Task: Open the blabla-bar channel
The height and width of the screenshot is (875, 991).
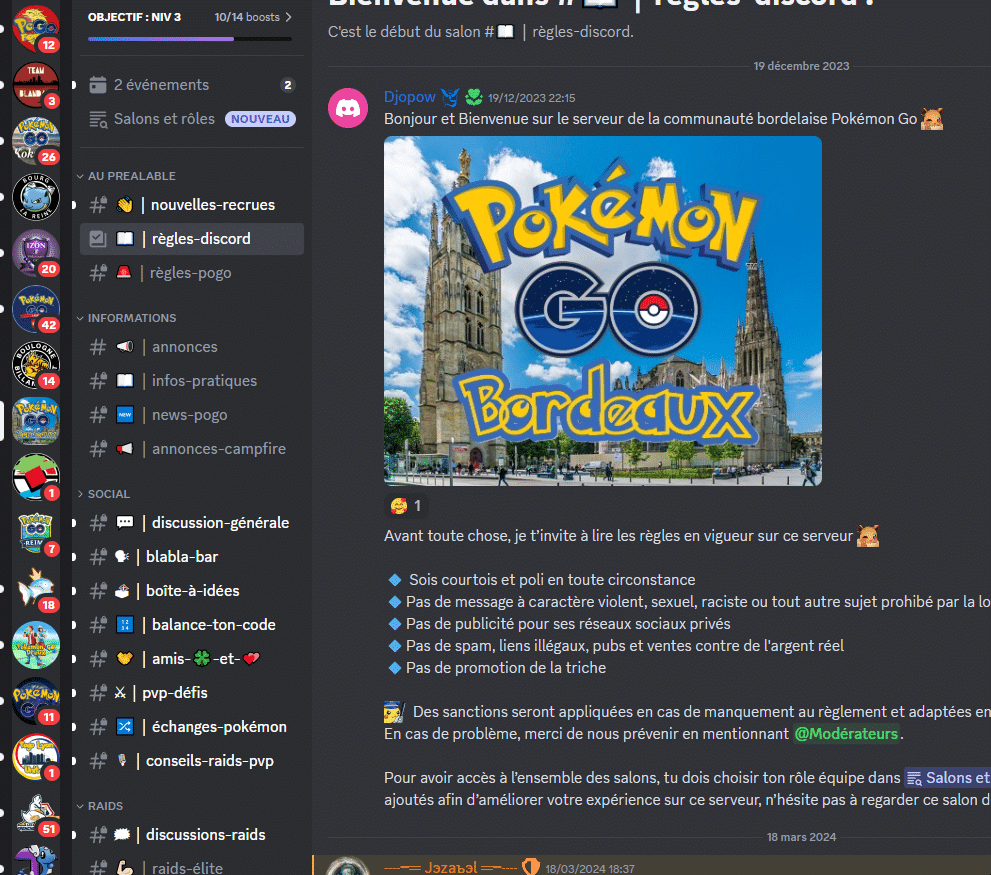Action: coord(192,557)
